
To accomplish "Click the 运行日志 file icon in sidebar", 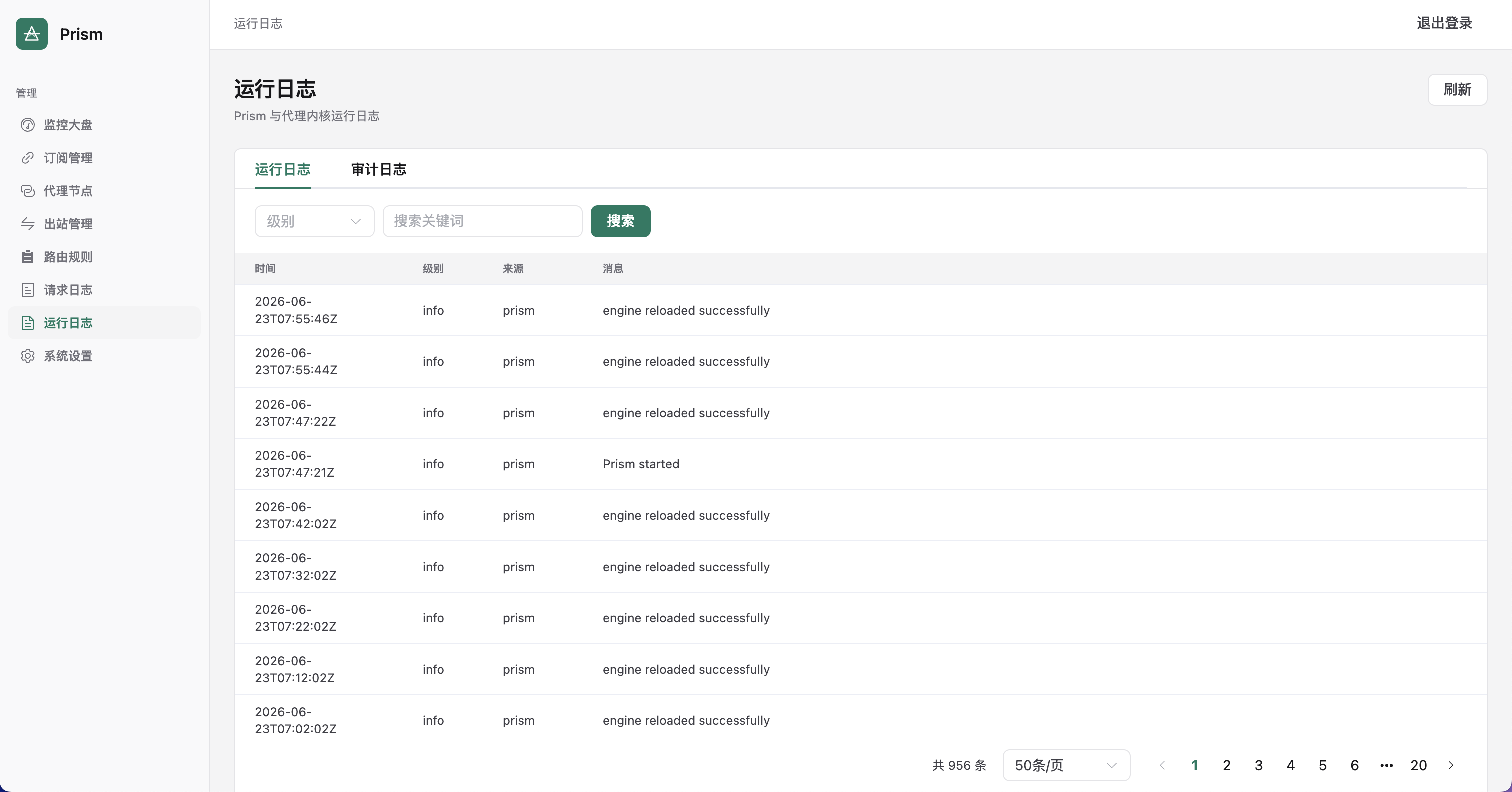I will point(27,323).
